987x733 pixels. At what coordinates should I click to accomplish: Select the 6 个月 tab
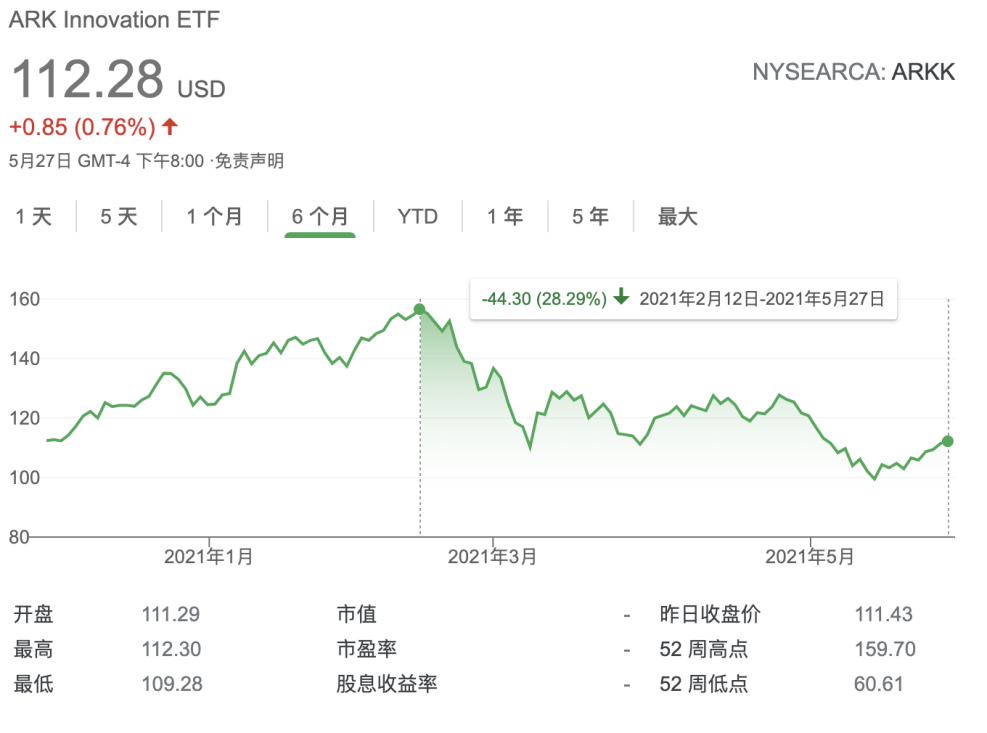[320, 216]
